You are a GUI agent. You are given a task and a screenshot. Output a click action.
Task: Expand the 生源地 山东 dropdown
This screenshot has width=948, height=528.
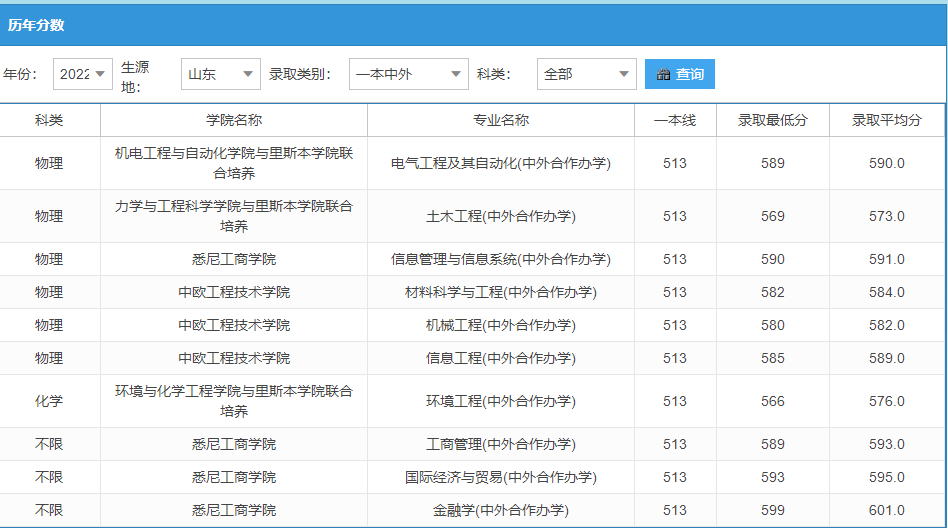221,74
